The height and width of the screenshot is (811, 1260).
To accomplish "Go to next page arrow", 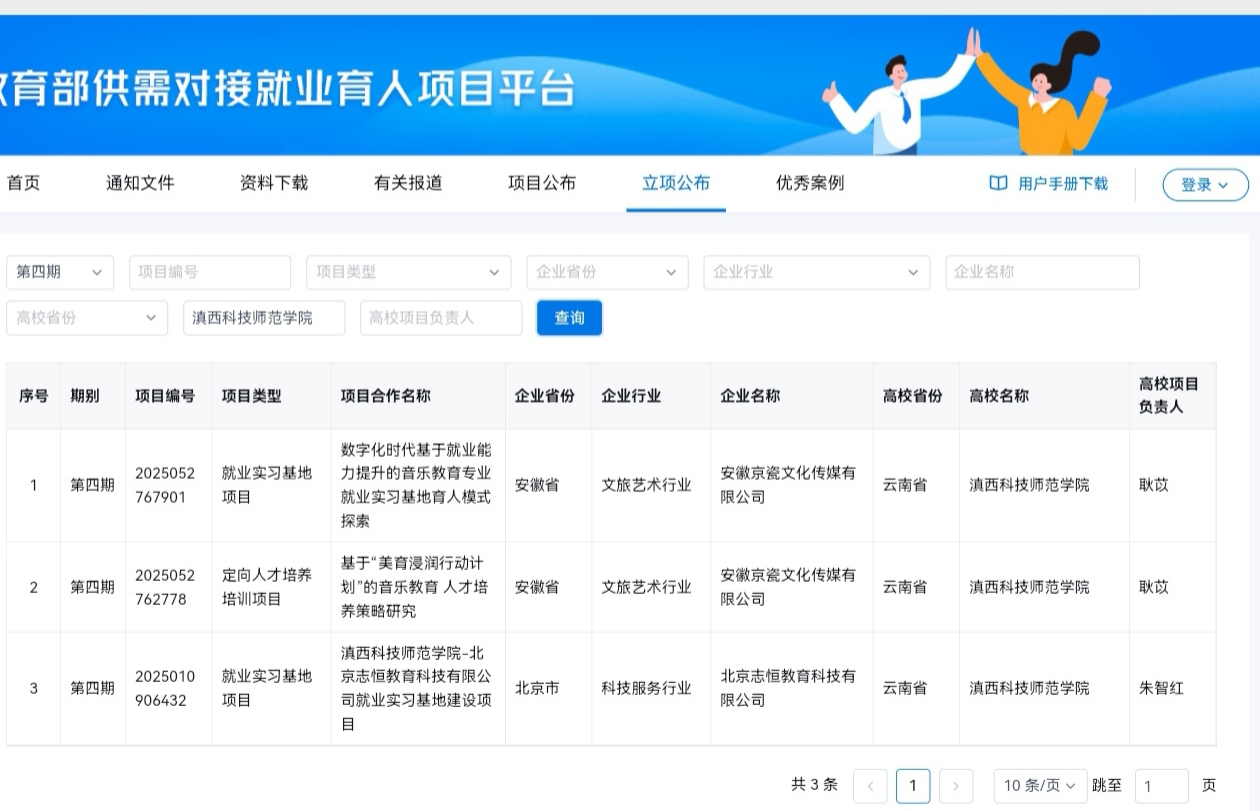I will [x=956, y=786].
